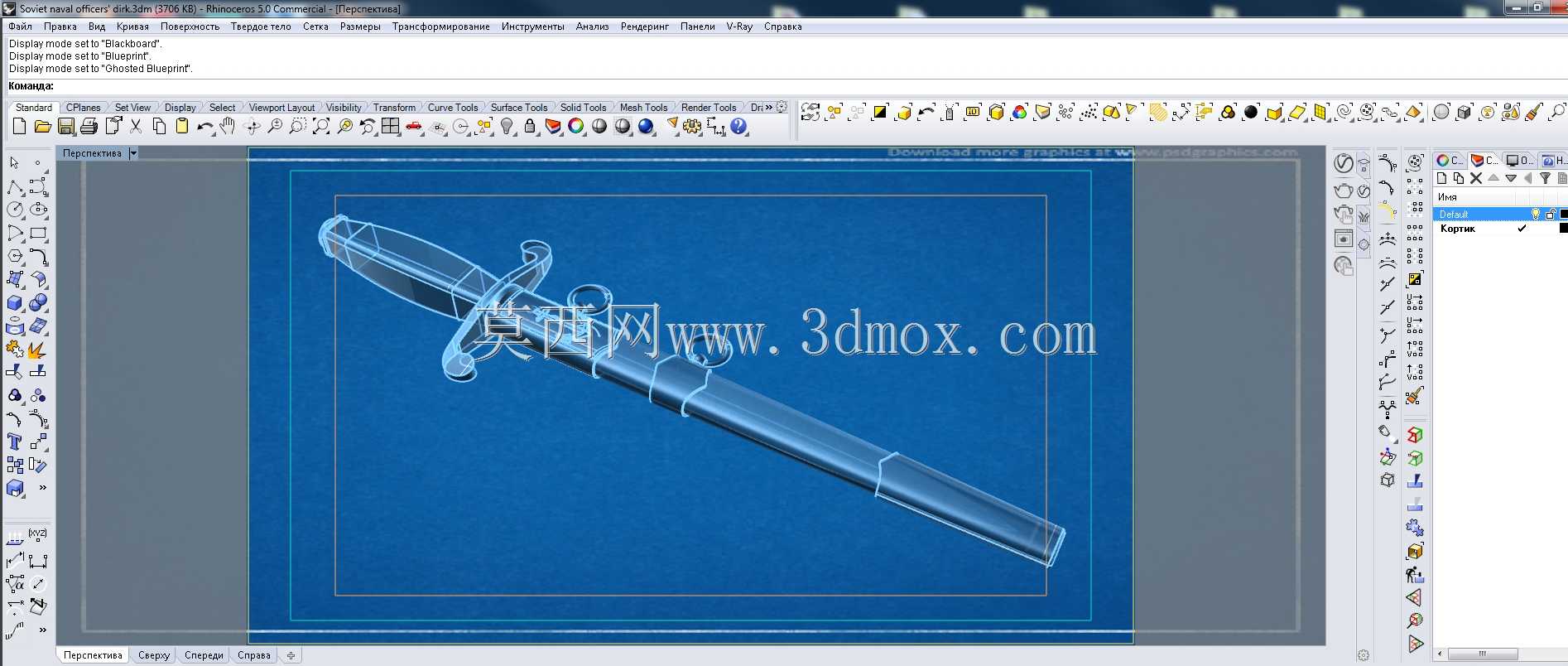1568x666 pixels.
Task: Click the blue question mark Help icon
Action: click(x=738, y=127)
